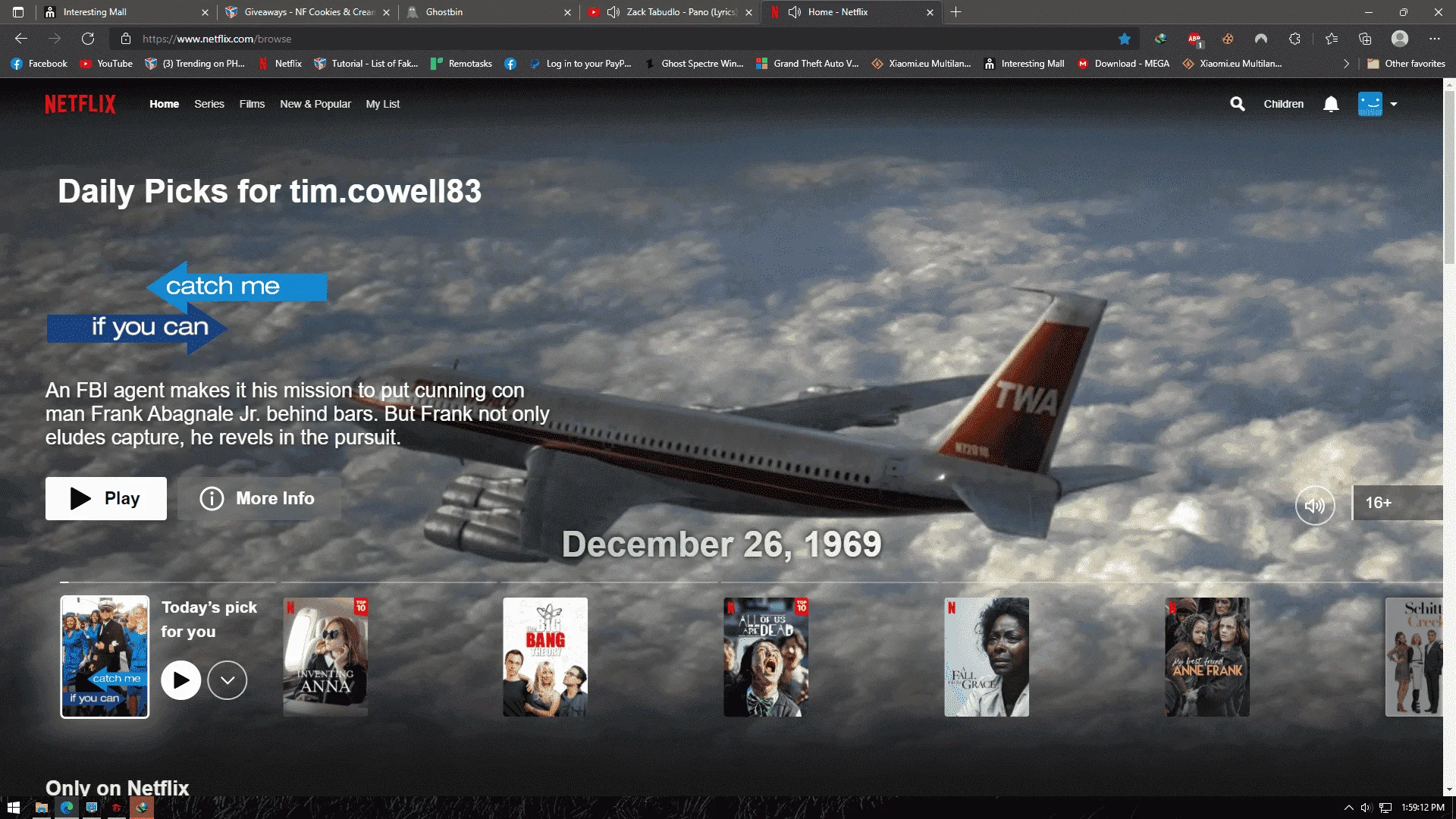The height and width of the screenshot is (819, 1456).
Task: Open a new browser tab
Action: tap(956, 12)
